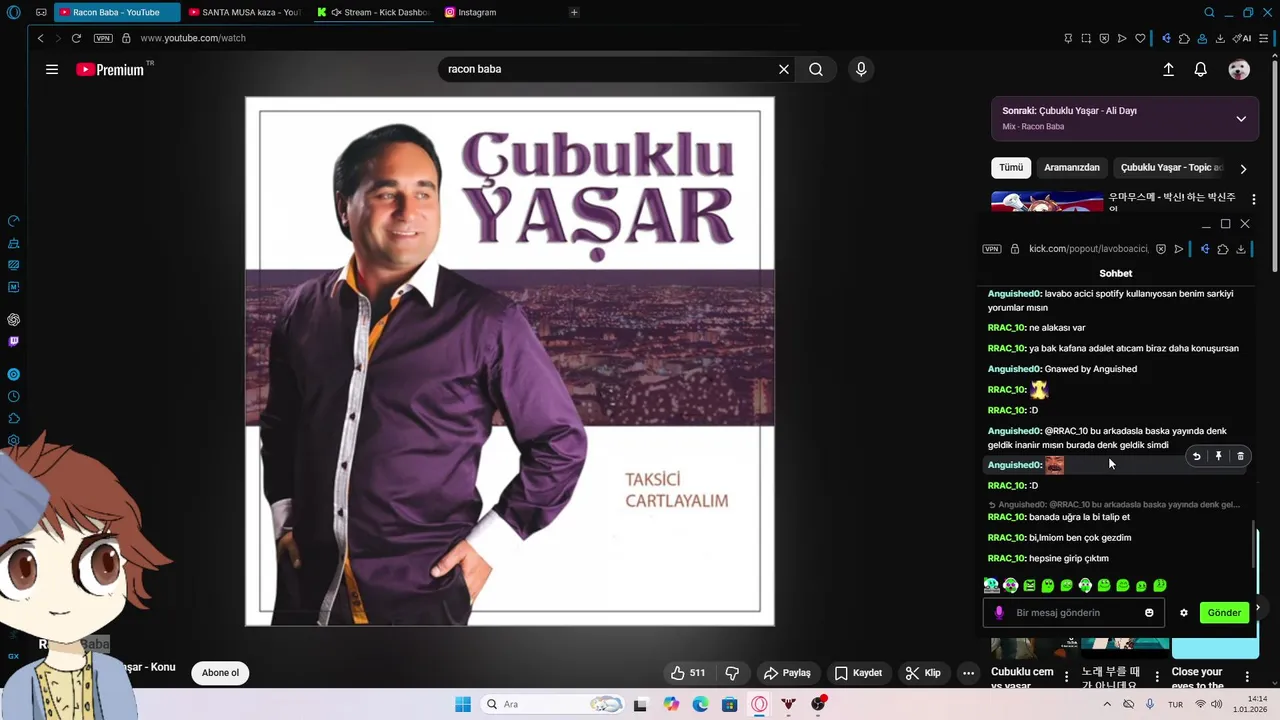Add page to bookmarks with heart icon
Image resolution: width=1280 pixels, height=720 pixels.
coord(1140,38)
